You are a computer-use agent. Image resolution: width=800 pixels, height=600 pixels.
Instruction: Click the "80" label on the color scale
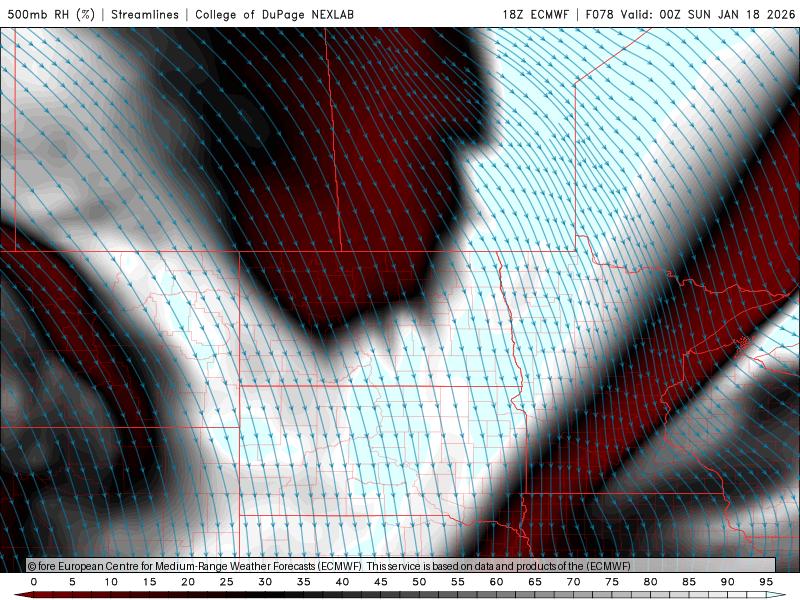(x=650, y=582)
